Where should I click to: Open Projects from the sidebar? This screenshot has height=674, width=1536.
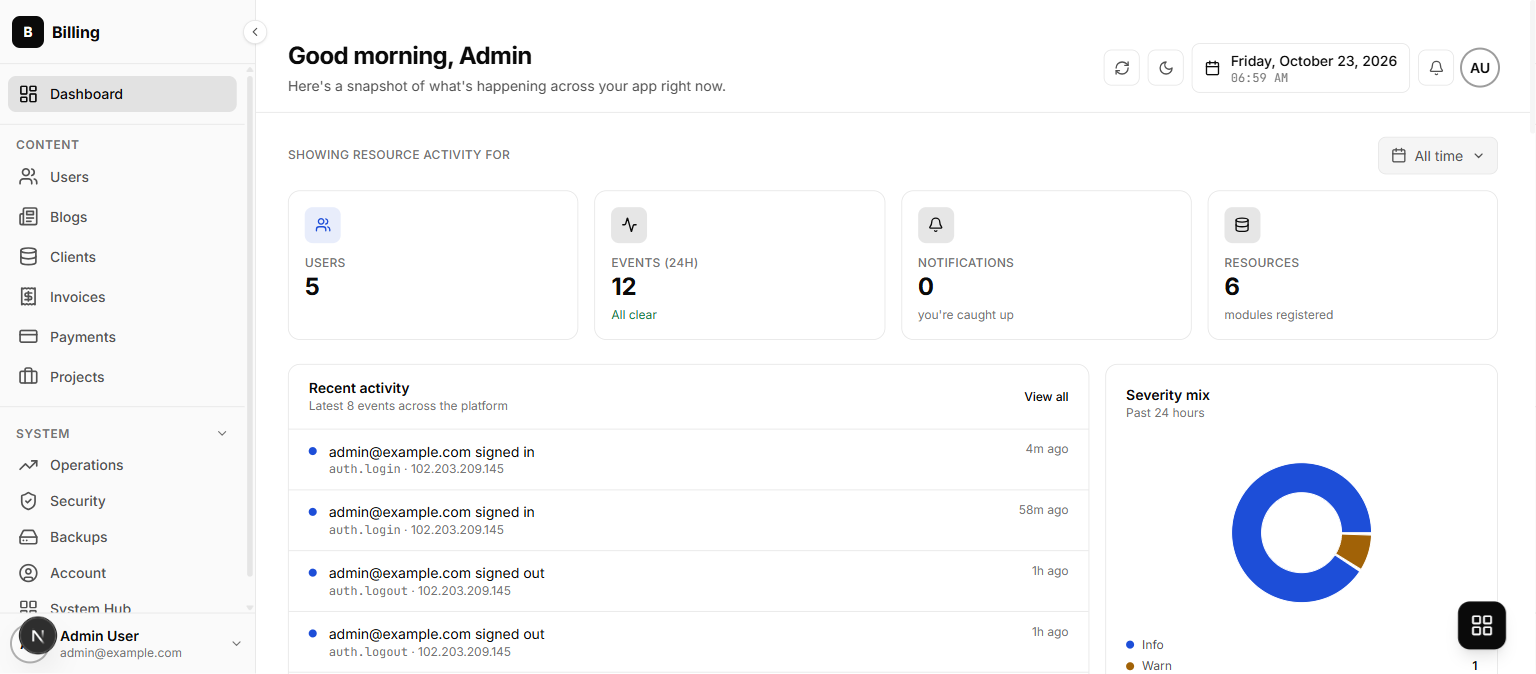point(122,377)
